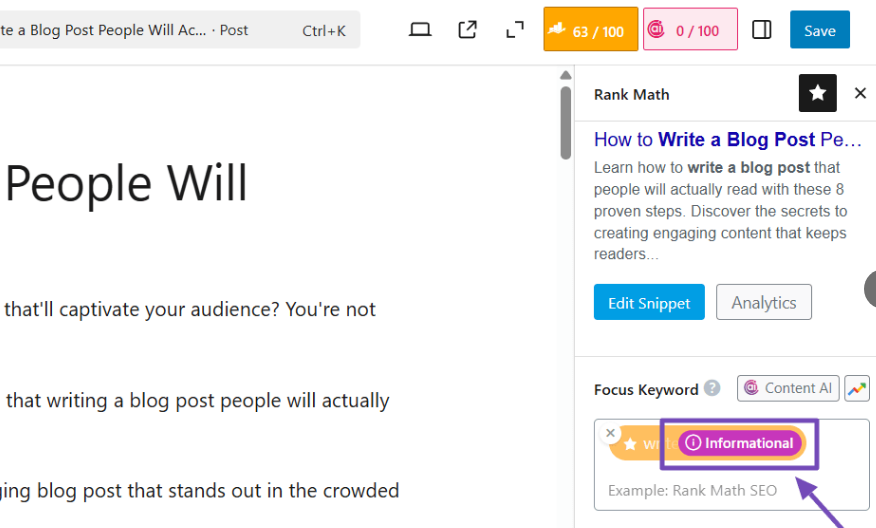876x528 pixels.
Task: Click the Edit Snippet button
Action: pyautogui.click(x=649, y=303)
